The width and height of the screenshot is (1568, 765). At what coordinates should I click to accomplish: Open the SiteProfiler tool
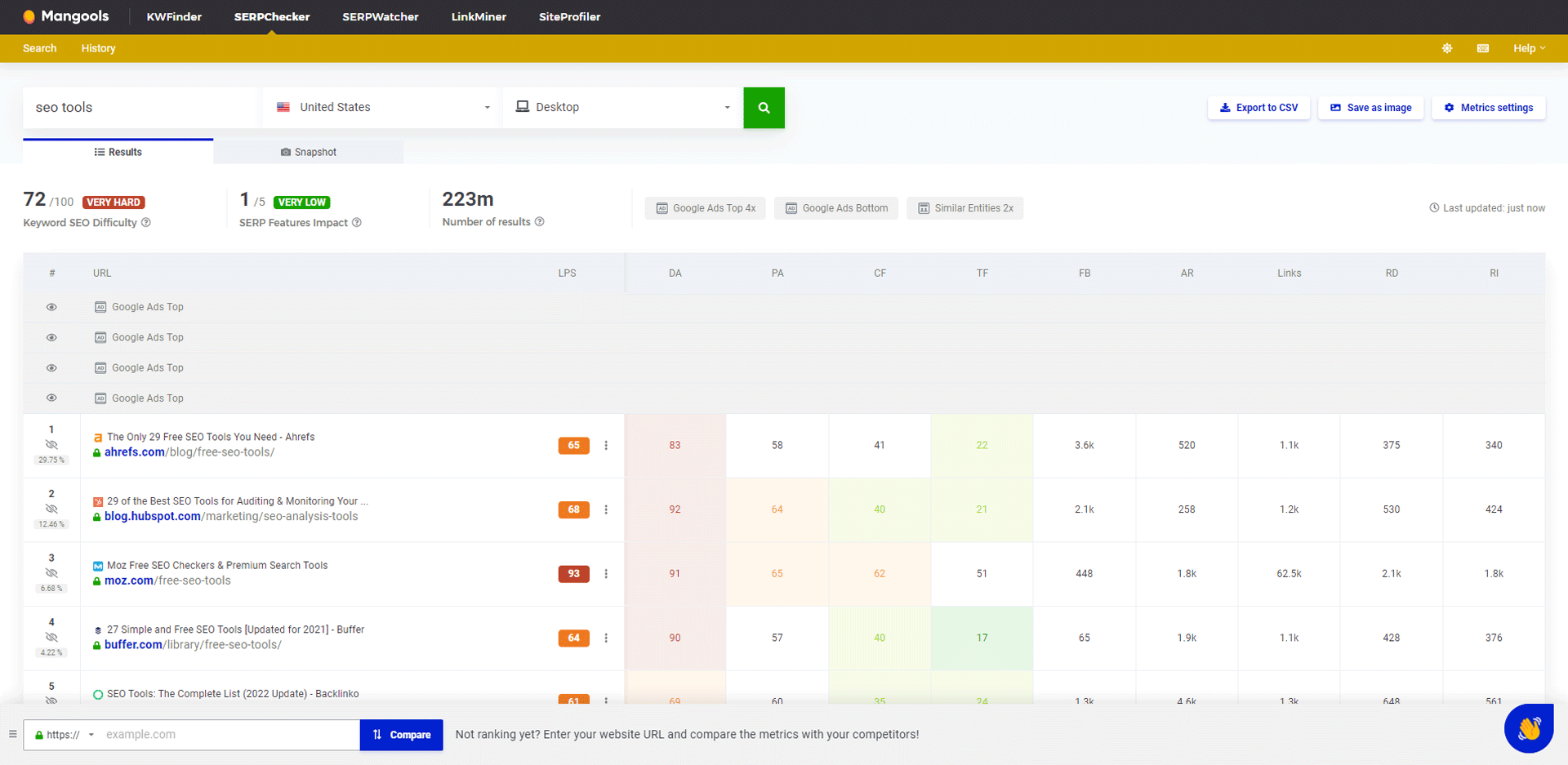click(x=569, y=16)
